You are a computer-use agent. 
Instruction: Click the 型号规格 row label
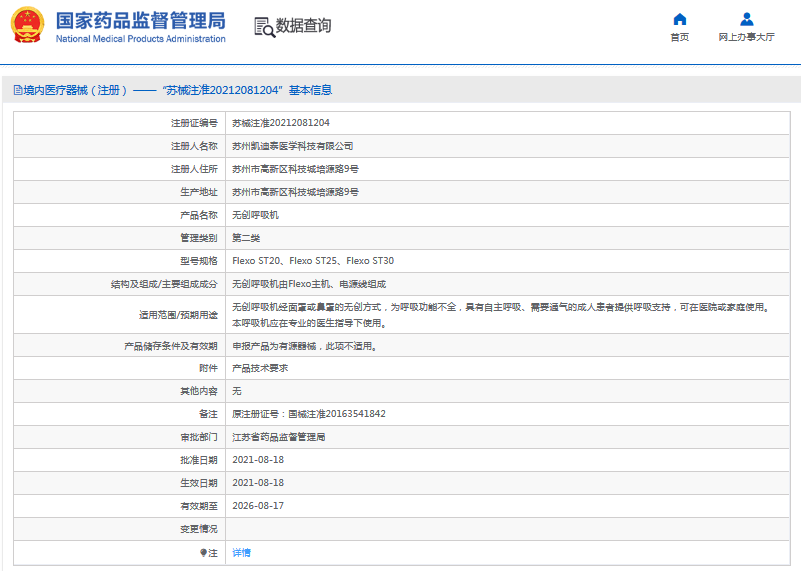[199, 261]
